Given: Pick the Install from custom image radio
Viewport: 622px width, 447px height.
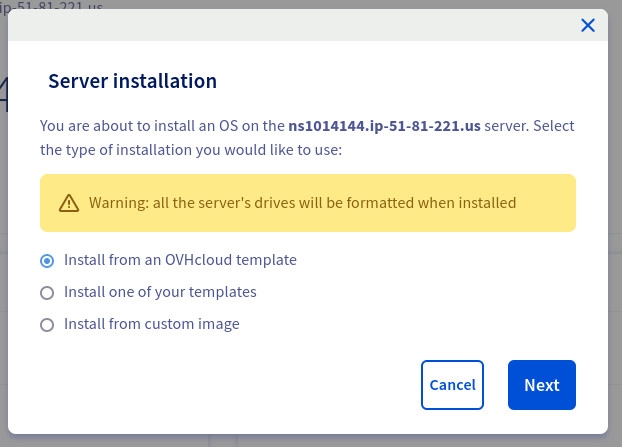Looking at the screenshot, I should tap(47, 325).
